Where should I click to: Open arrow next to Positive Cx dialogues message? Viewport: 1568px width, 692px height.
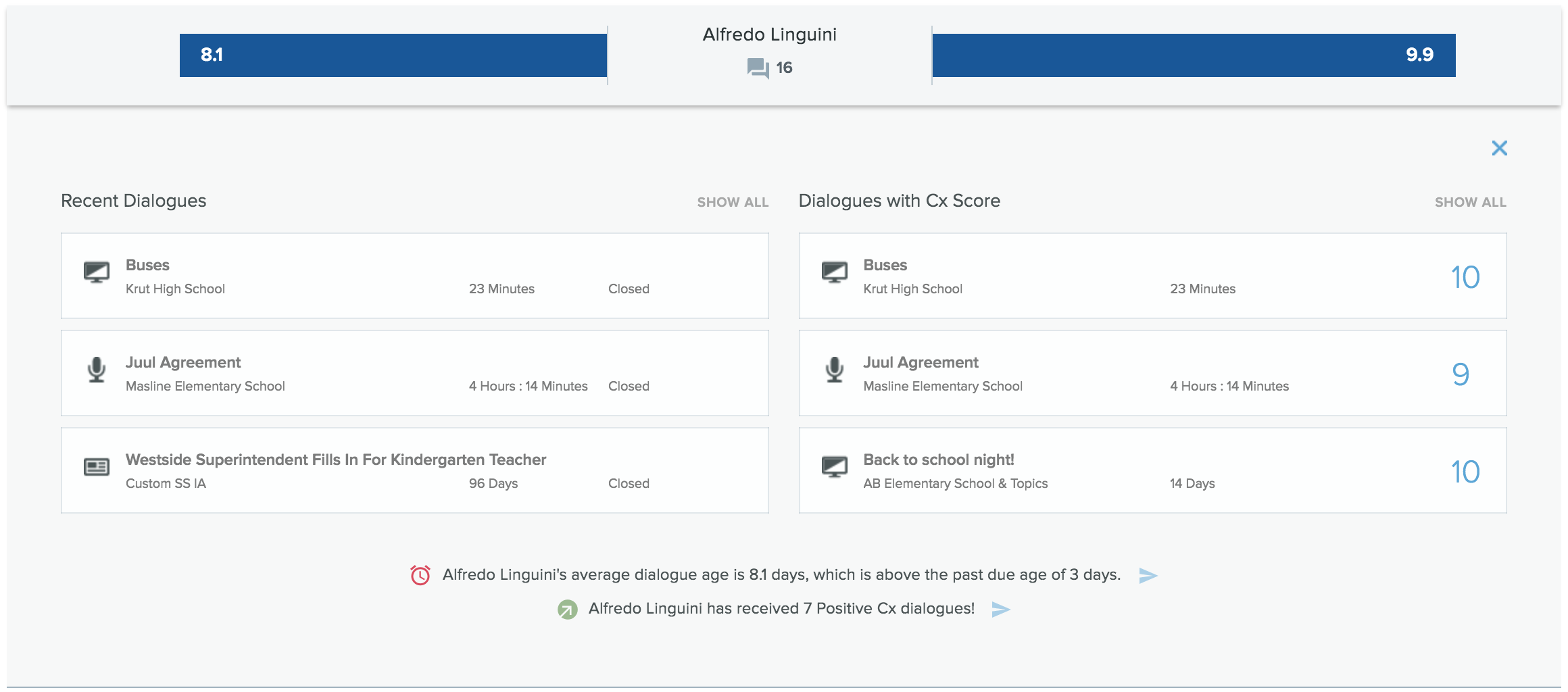1000,610
